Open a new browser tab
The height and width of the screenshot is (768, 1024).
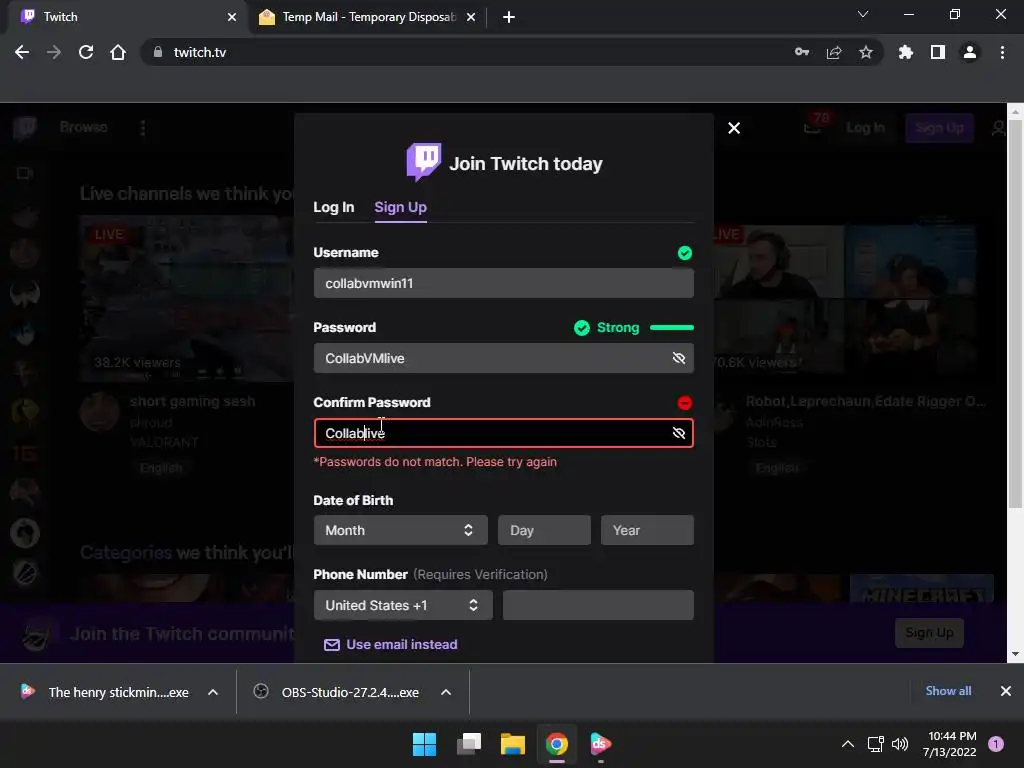pos(509,17)
